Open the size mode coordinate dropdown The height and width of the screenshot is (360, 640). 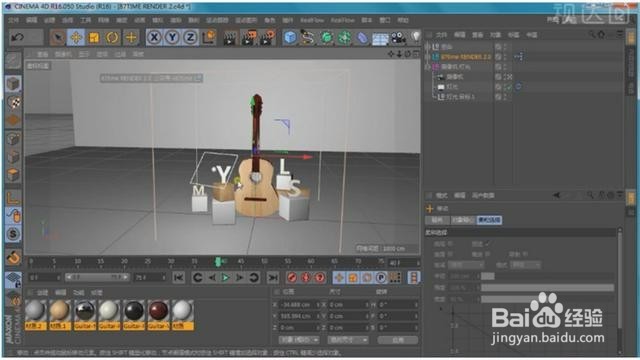[x=348, y=340]
